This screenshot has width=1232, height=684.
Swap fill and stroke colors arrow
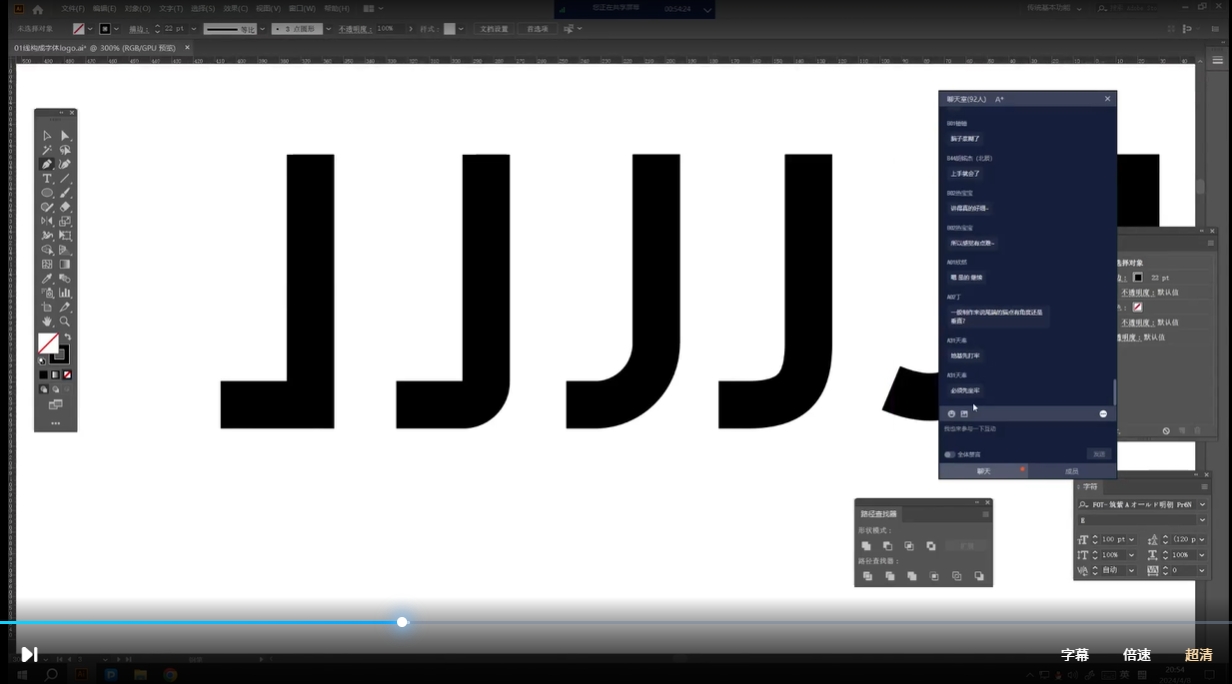pos(67,337)
